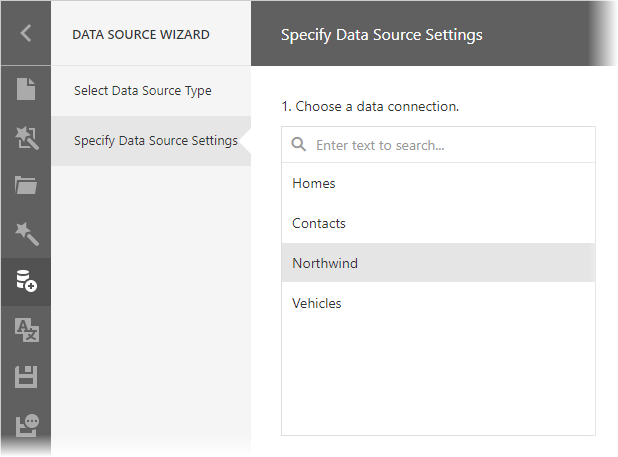Select the Homes data connection
Screen dimensions: 618x457
[438, 184]
